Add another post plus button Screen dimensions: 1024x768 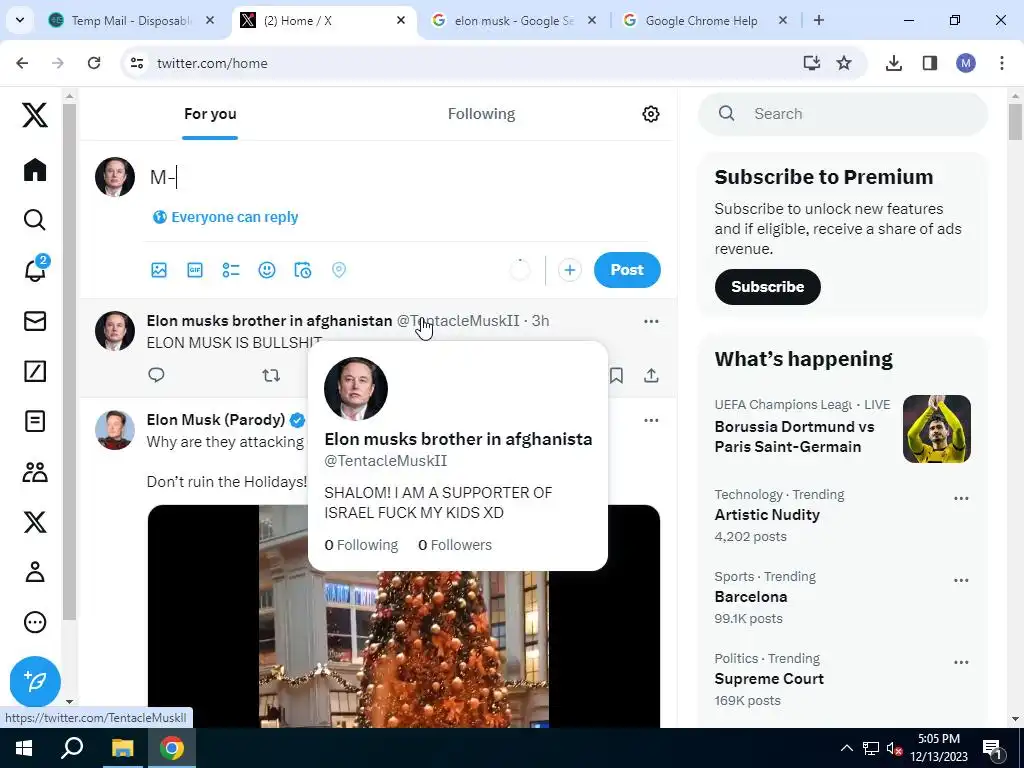pyautogui.click(x=569, y=270)
